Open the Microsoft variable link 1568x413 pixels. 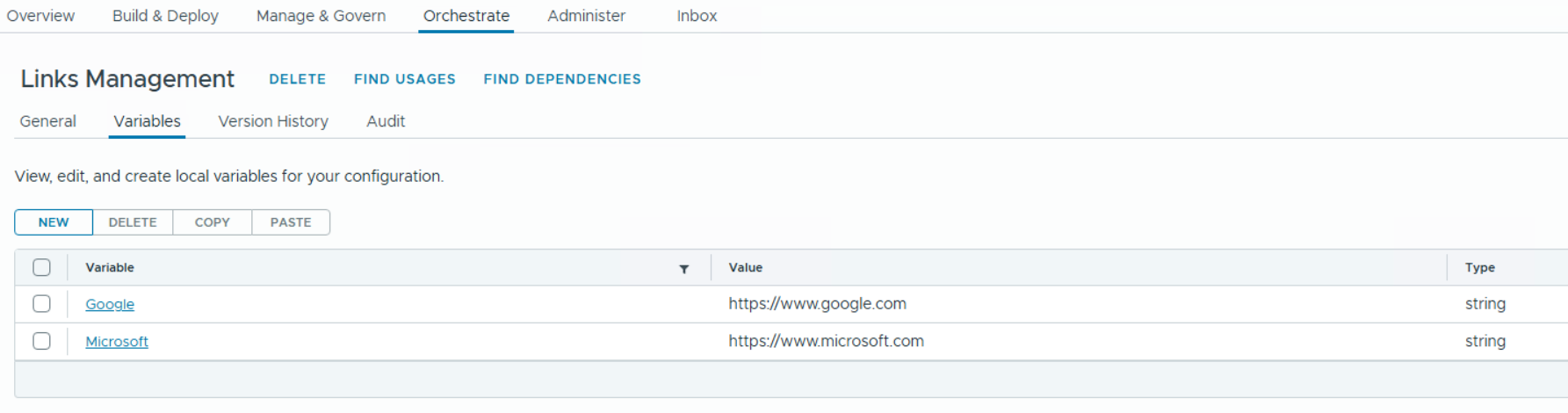click(x=117, y=342)
